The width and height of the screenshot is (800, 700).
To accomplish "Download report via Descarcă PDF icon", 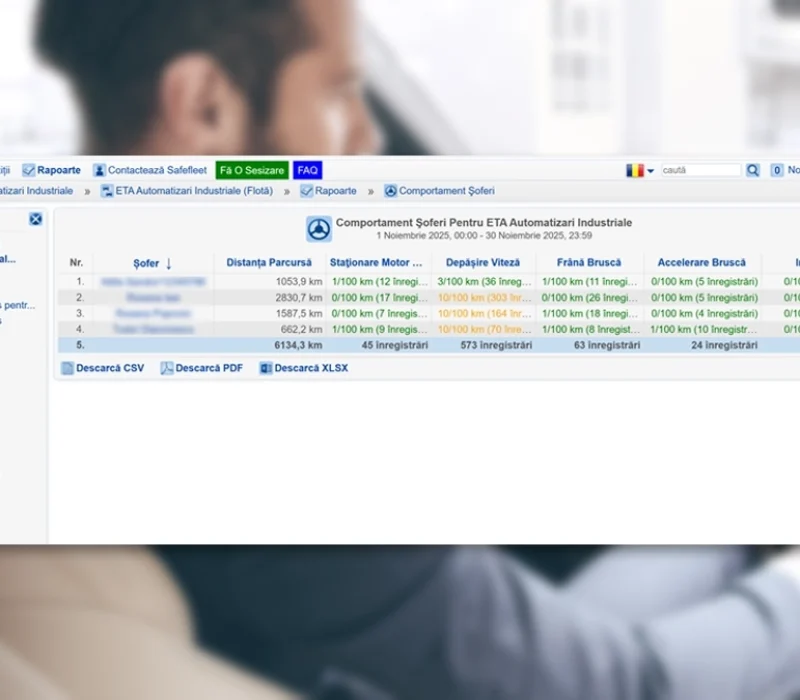I will coord(167,368).
